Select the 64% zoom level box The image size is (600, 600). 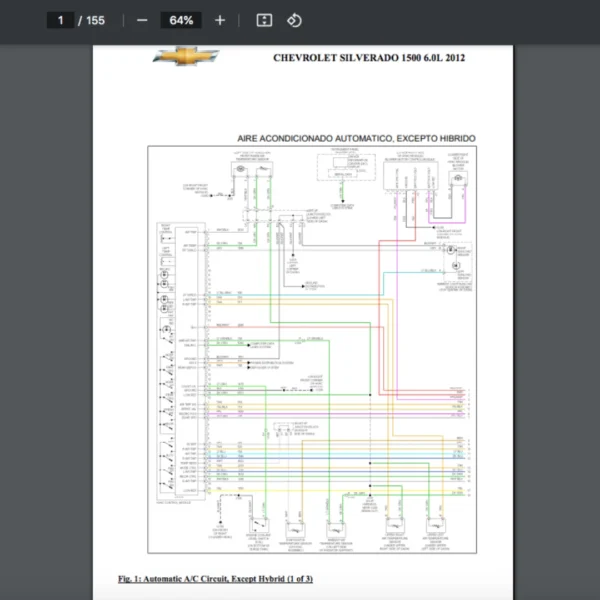coord(181,20)
